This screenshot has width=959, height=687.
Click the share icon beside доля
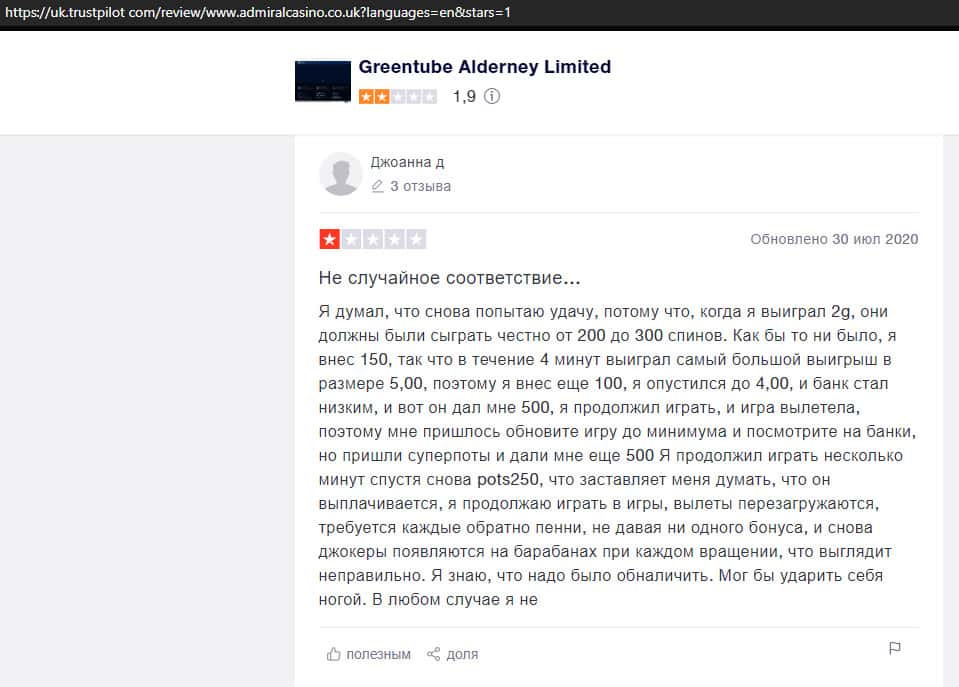coord(434,654)
